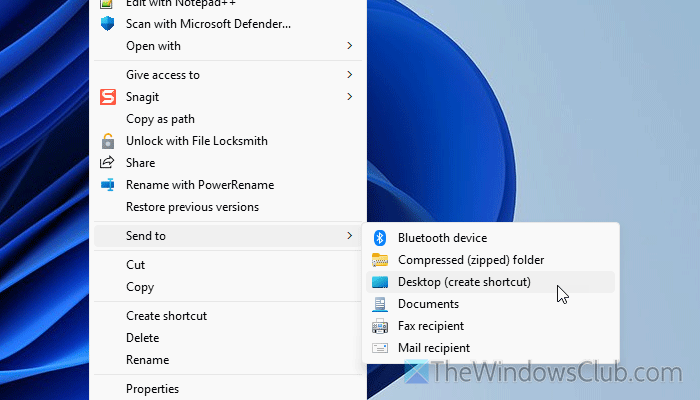This screenshot has height=400, width=700.
Task: Click Cut in the context menu
Action: pyautogui.click(x=135, y=265)
